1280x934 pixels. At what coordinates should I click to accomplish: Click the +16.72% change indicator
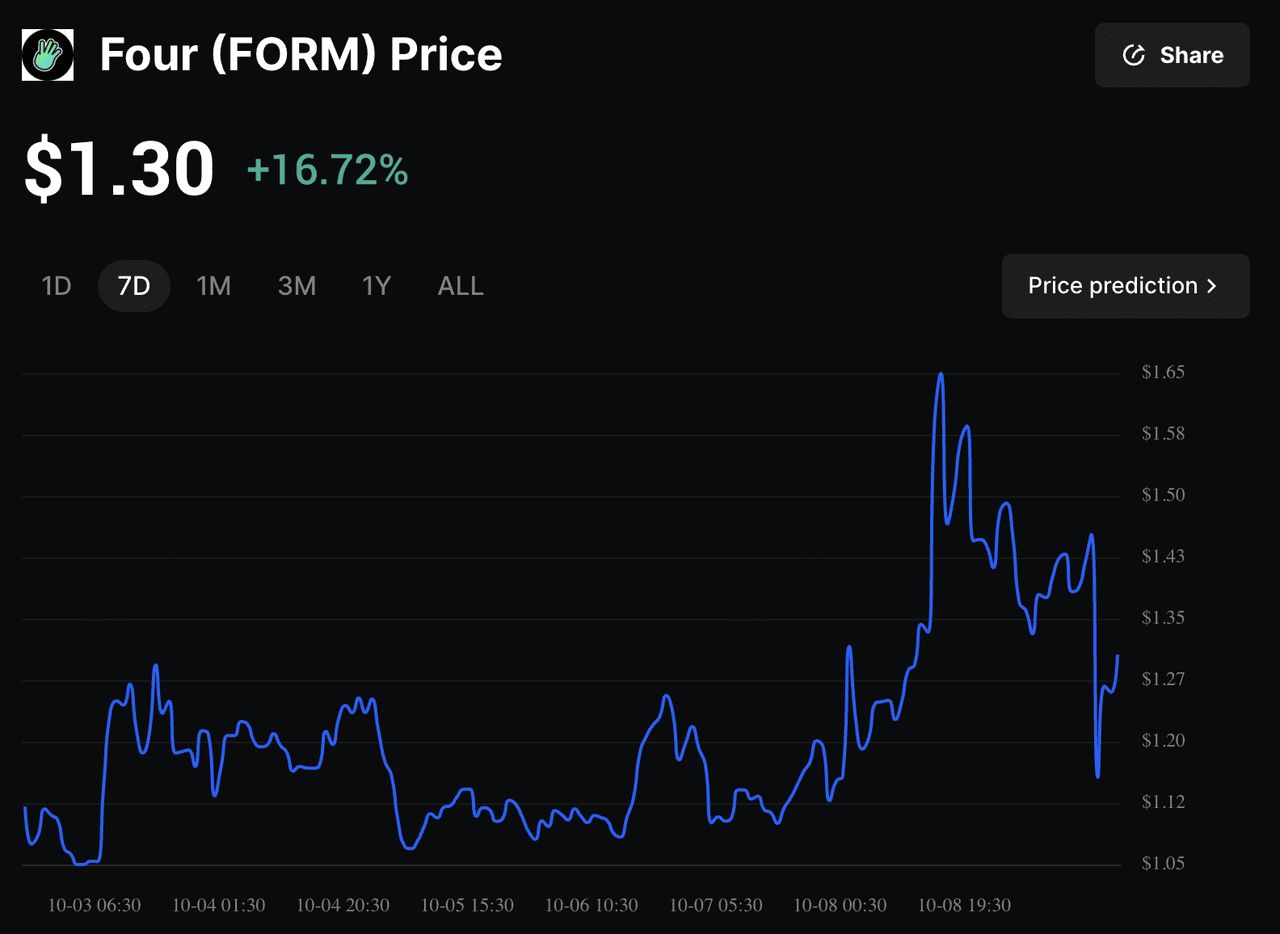pos(327,170)
